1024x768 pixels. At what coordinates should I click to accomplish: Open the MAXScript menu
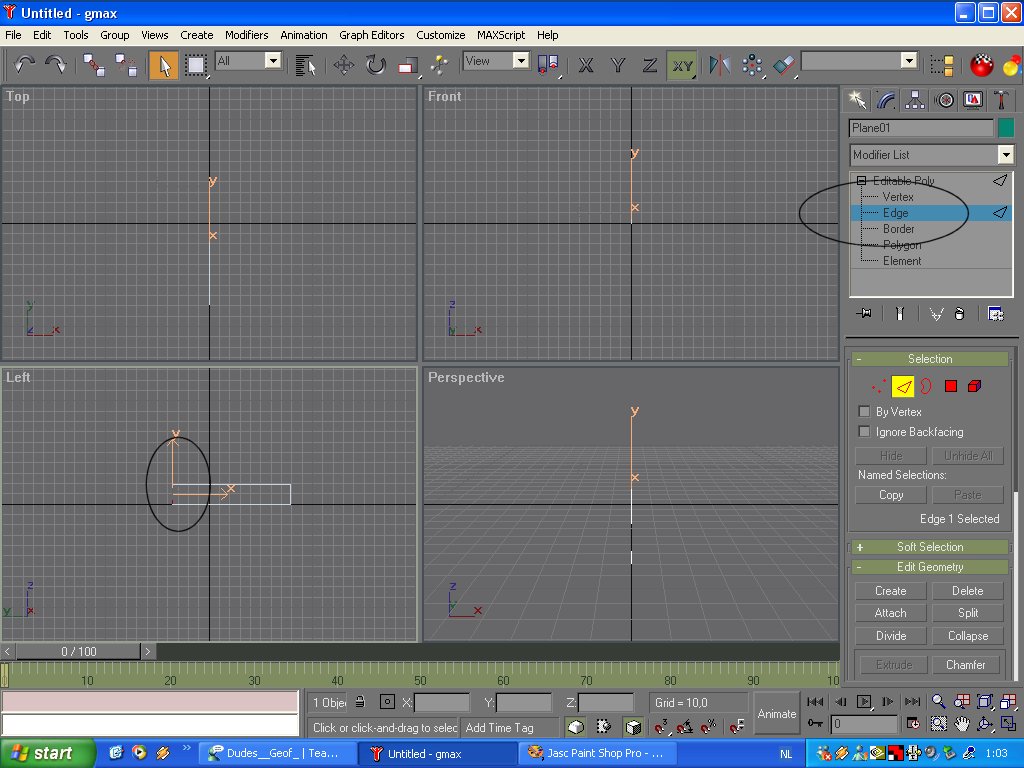click(x=500, y=35)
